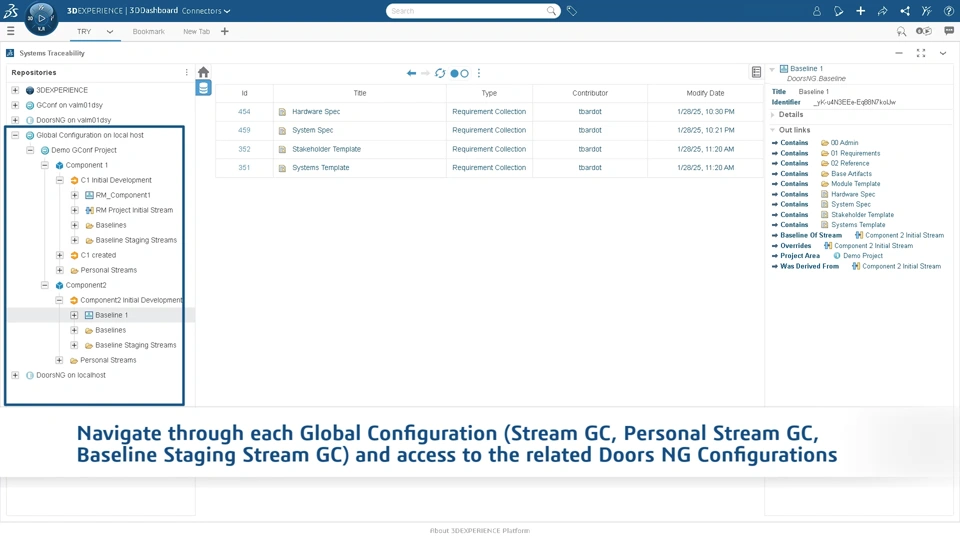Open the help question mark icon
Viewport: 960px width, 540px height.
pyautogui.click(x=948, y=11)
